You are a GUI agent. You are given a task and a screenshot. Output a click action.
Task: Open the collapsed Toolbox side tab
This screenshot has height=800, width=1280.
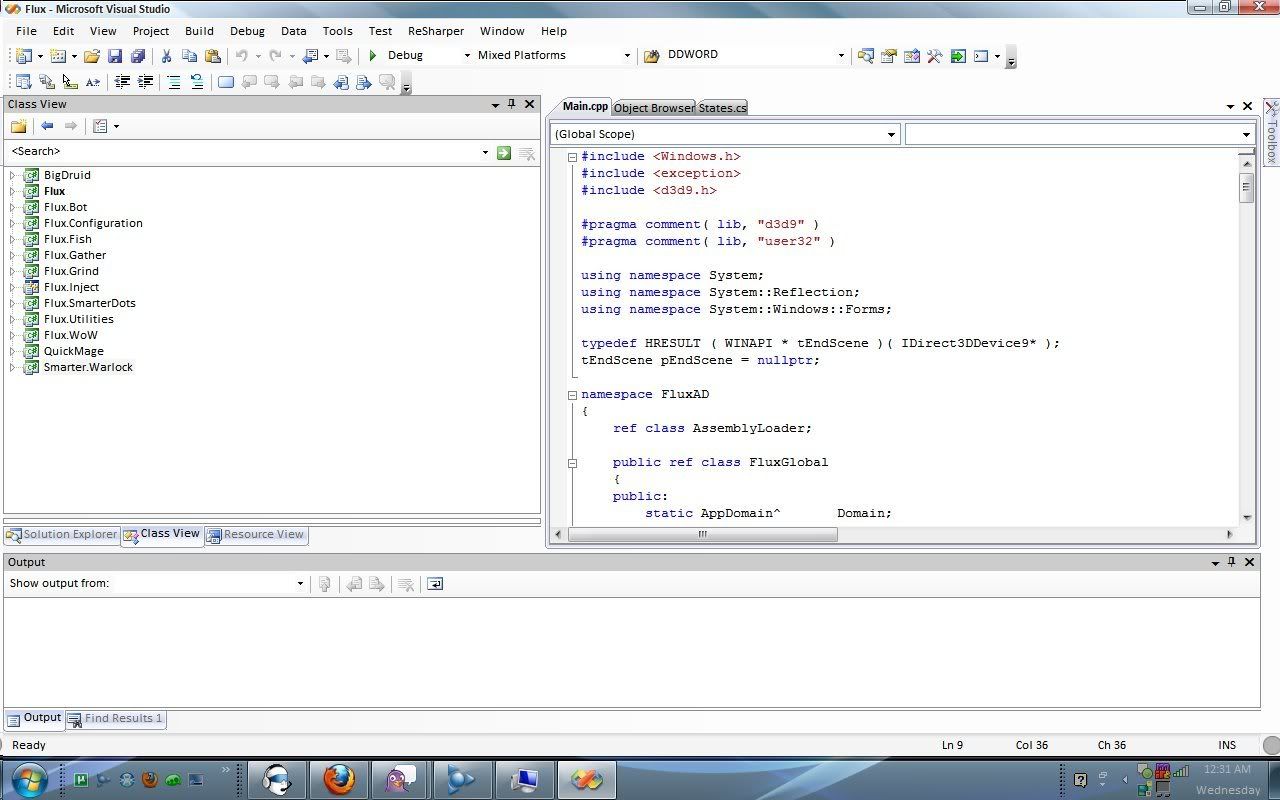1271,132
